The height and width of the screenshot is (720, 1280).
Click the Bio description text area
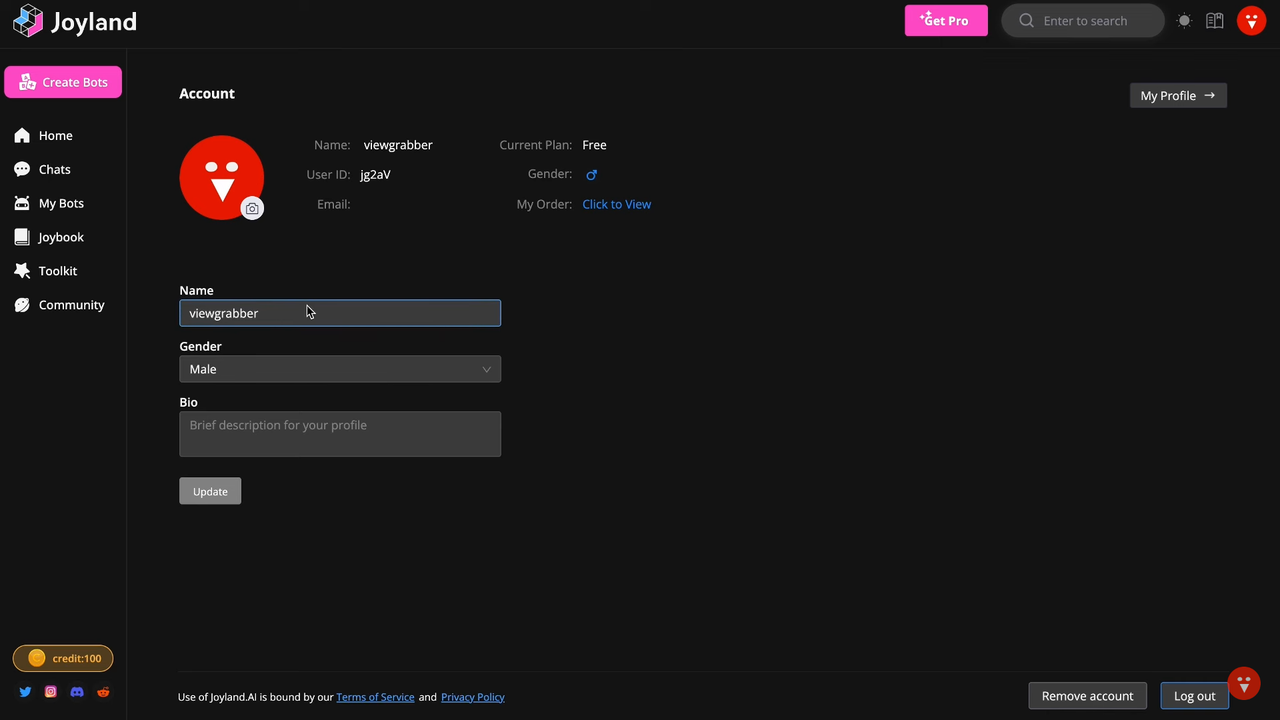tap(340, 433)
